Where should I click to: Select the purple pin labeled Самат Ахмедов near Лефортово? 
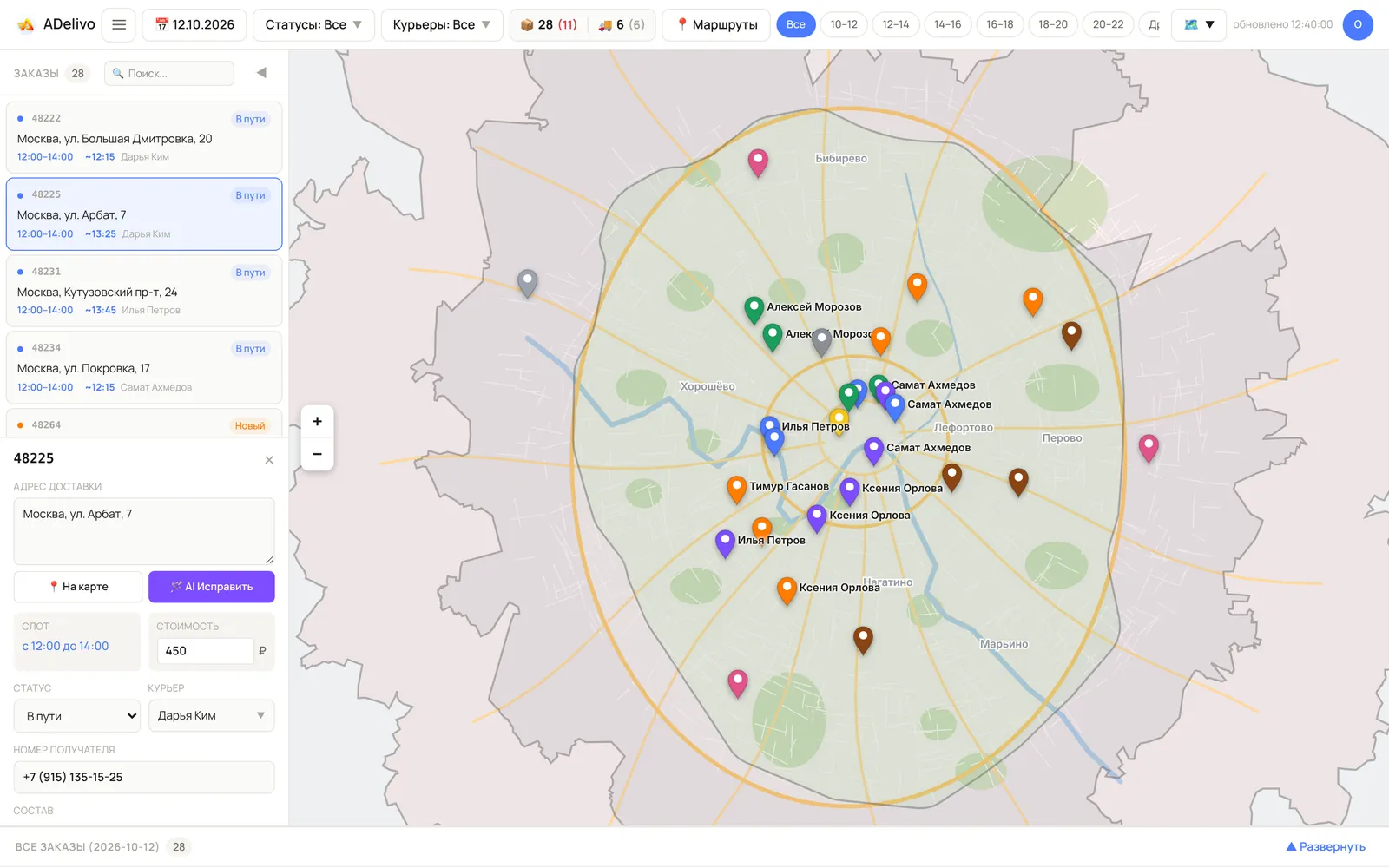[874, 450]
